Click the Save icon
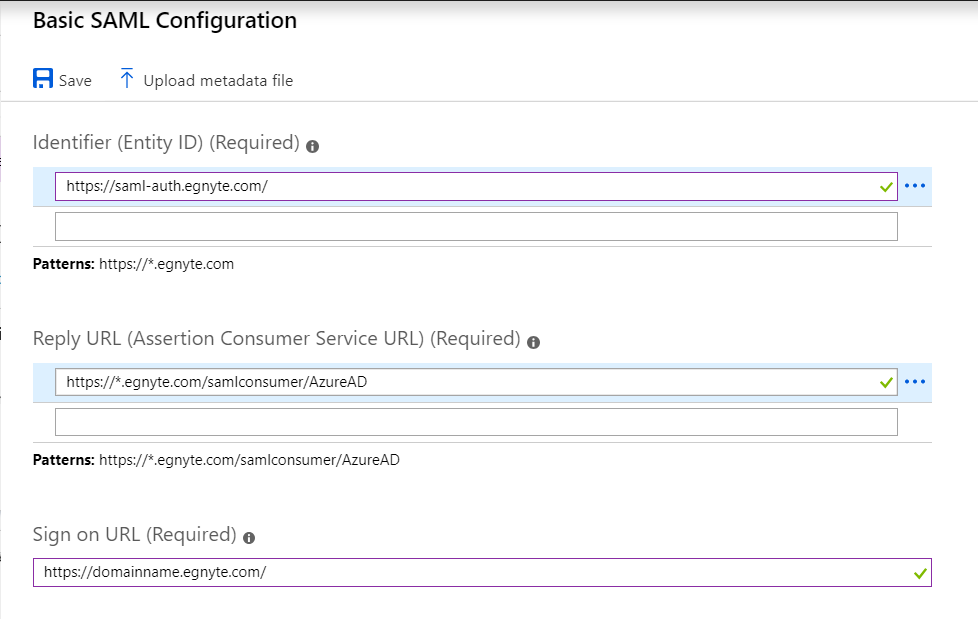Viewport: 978px width, 619px height. click(42, 78)
